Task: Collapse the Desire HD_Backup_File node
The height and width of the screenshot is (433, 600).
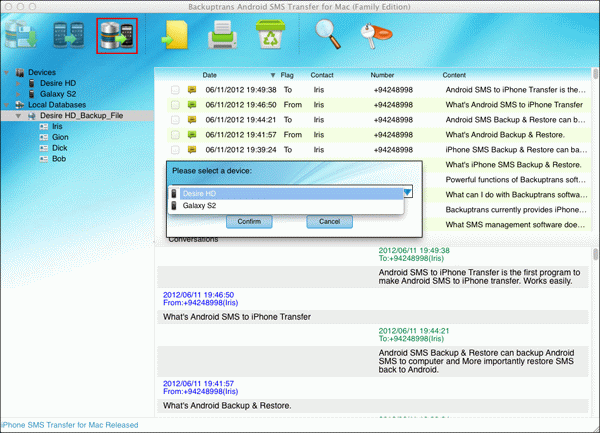Action: coord(18,116)
